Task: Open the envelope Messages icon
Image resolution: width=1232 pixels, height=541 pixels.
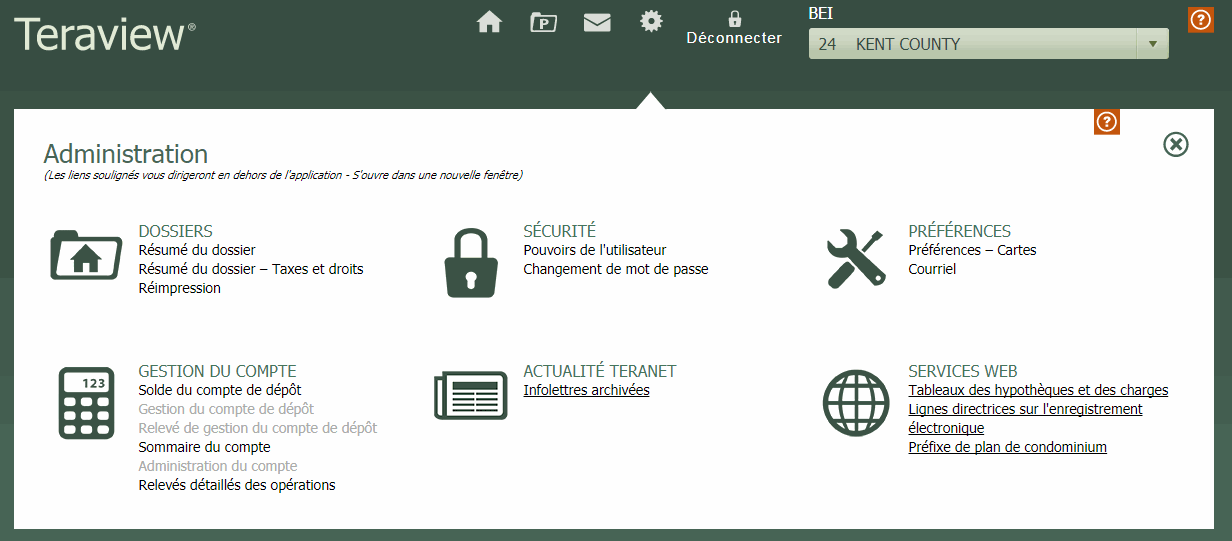Action: coord(597,22)
